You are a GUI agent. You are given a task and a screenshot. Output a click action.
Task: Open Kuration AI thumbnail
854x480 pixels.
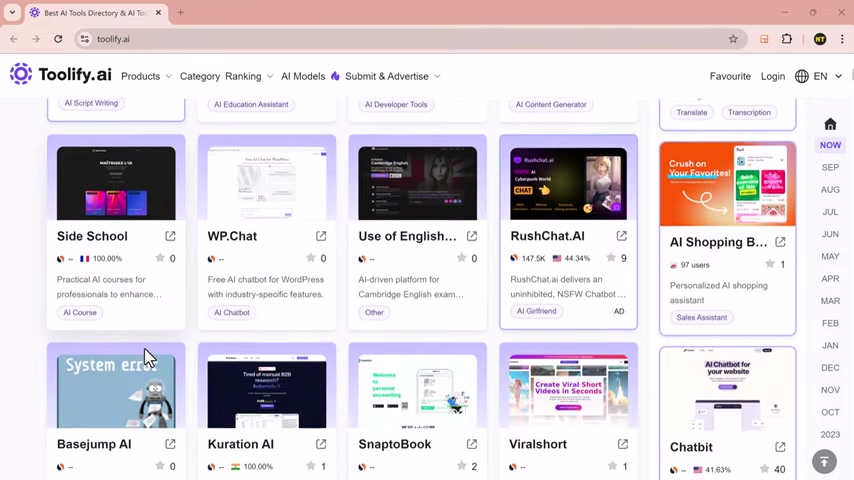coord(267,391)
